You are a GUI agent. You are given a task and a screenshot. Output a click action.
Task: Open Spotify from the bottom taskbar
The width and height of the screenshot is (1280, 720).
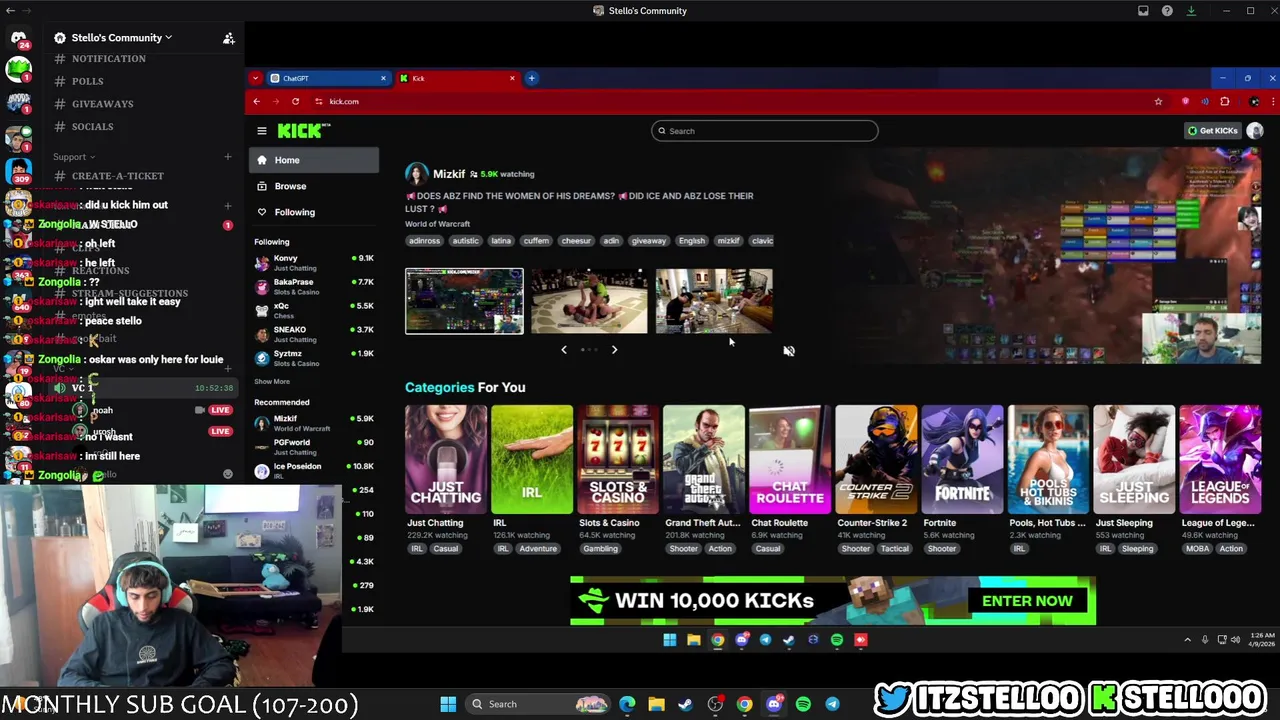pos(803,704)
